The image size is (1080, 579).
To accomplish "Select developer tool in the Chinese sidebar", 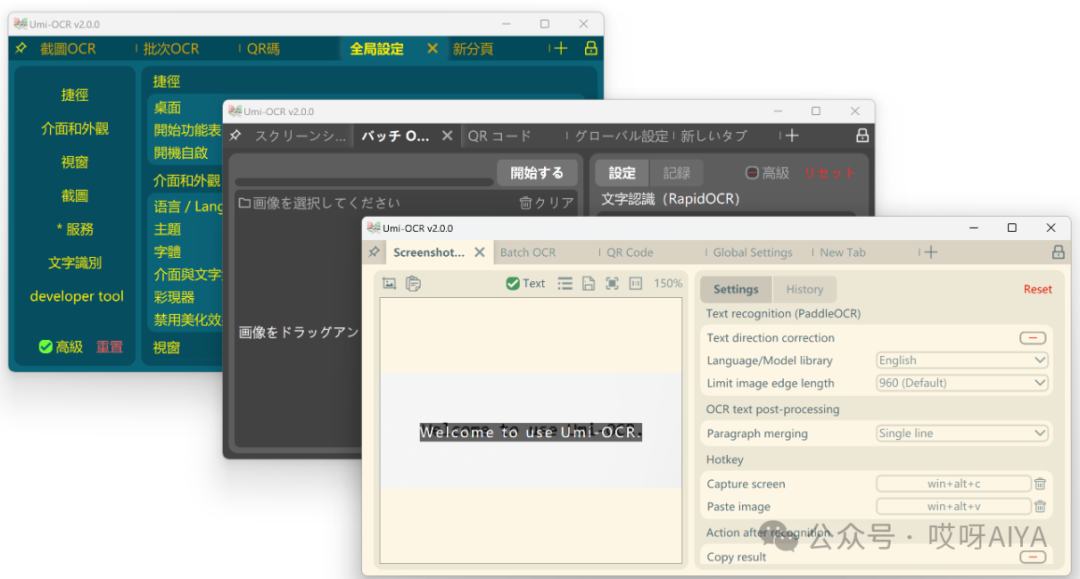I will 76,296.
